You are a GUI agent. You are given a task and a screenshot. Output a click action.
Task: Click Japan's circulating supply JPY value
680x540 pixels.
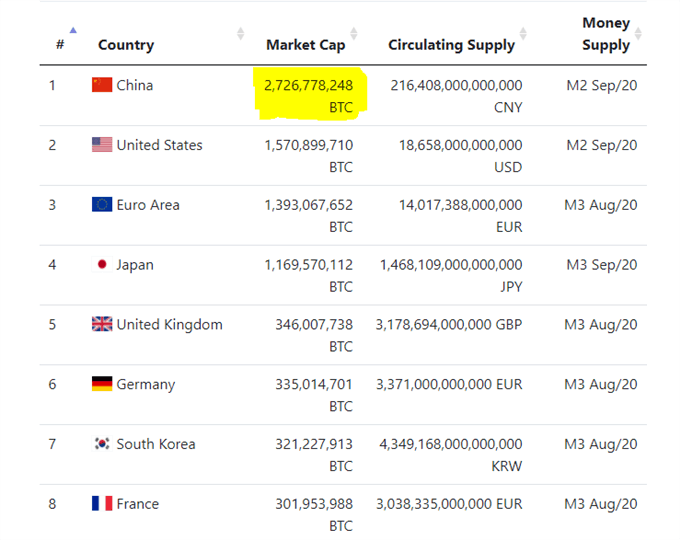pos(451,275)
